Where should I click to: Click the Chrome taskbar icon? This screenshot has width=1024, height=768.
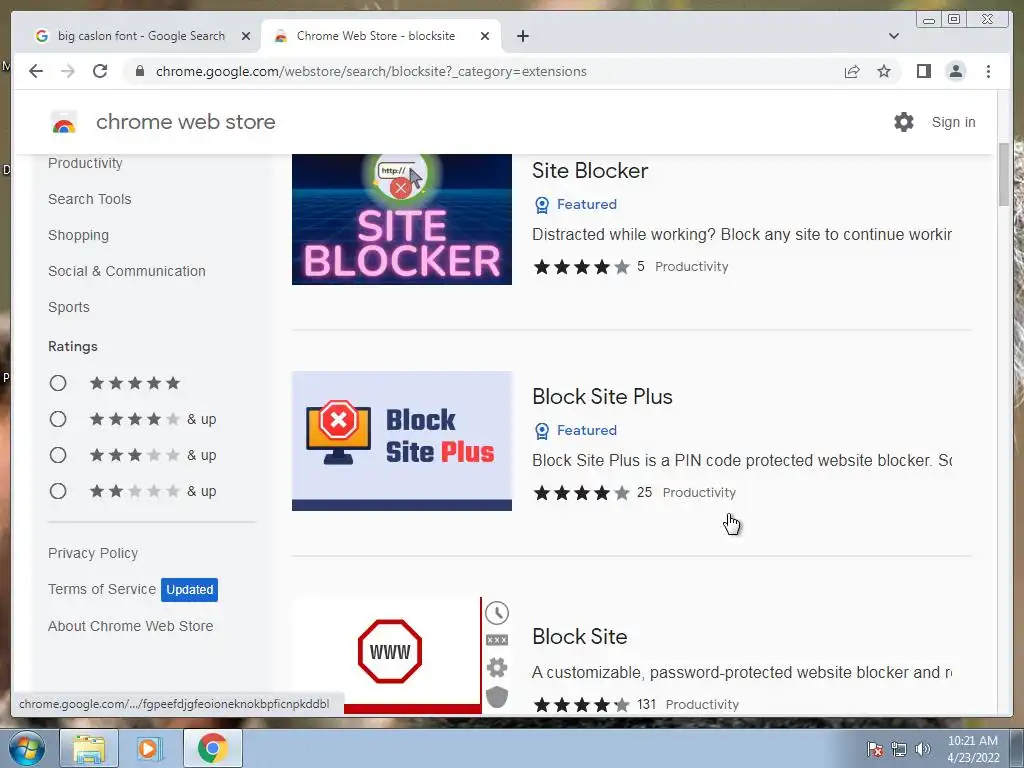(x=212, y=748)
